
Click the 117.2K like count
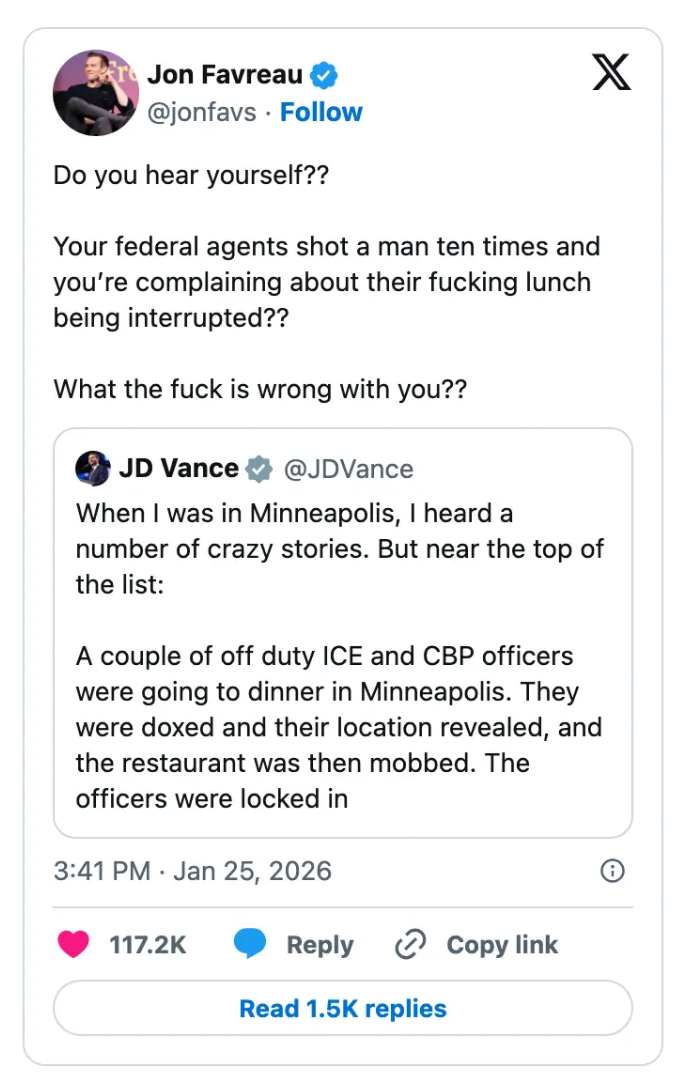coord(148,944)
